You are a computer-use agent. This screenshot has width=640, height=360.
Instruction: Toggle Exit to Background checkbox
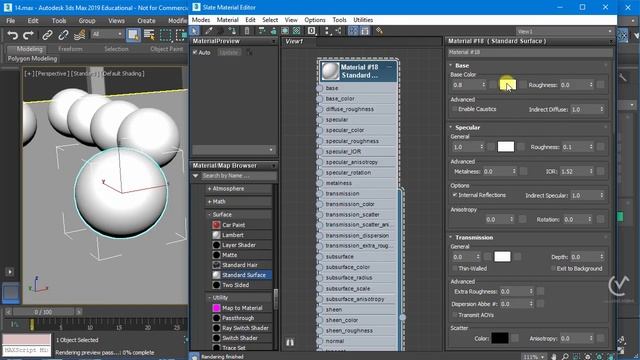(553, 268)
